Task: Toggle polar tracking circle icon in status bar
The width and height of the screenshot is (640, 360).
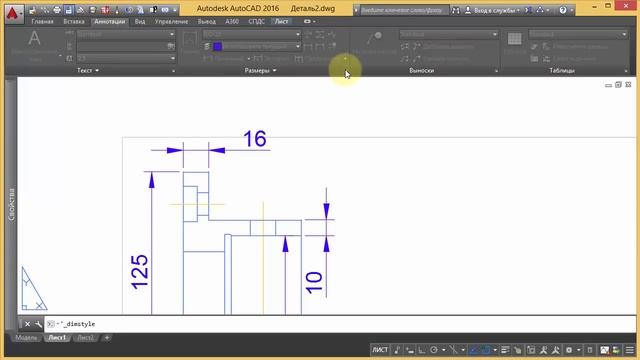Action: point(434,350)
